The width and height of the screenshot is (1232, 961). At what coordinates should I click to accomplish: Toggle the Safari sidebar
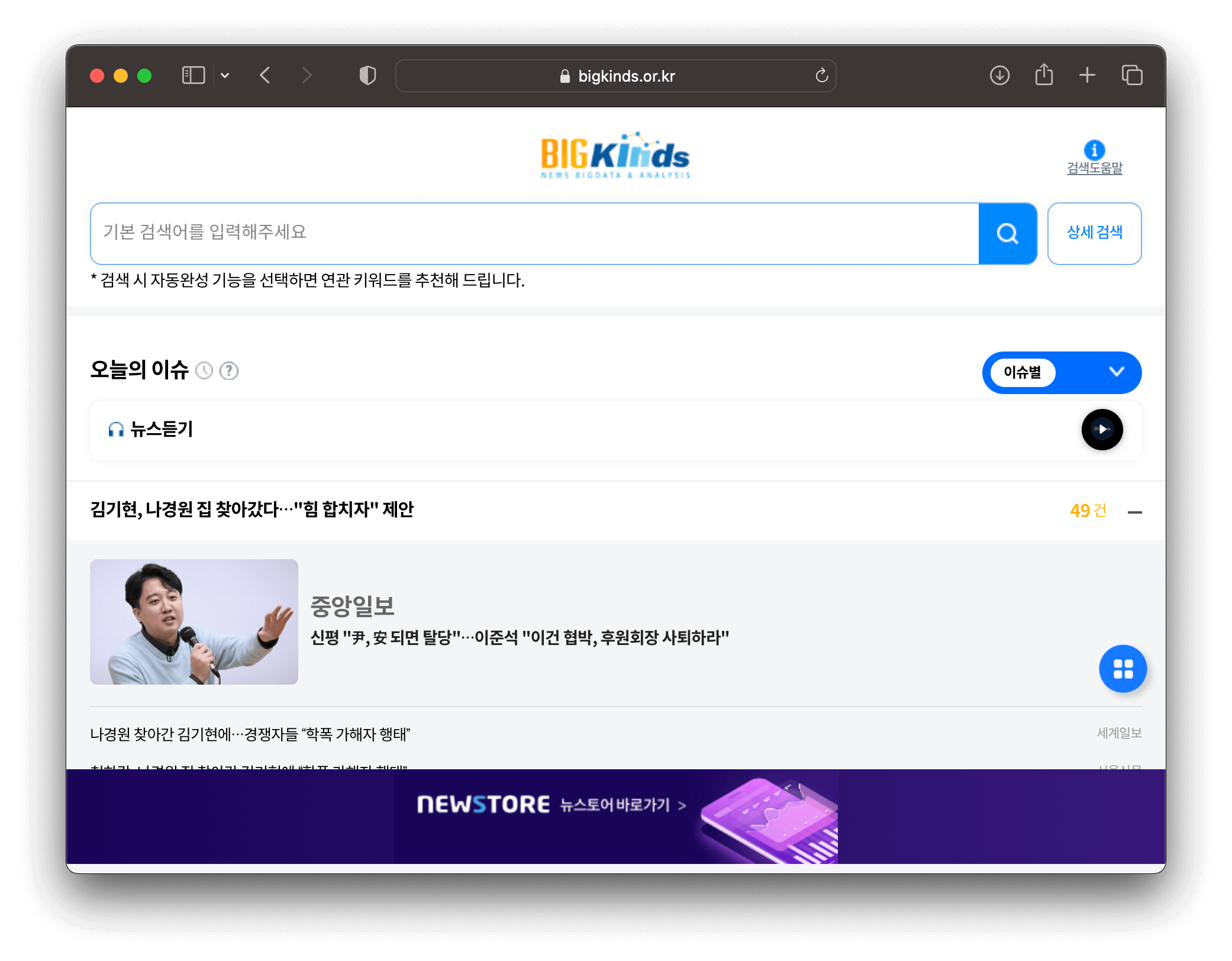point(193,76)
